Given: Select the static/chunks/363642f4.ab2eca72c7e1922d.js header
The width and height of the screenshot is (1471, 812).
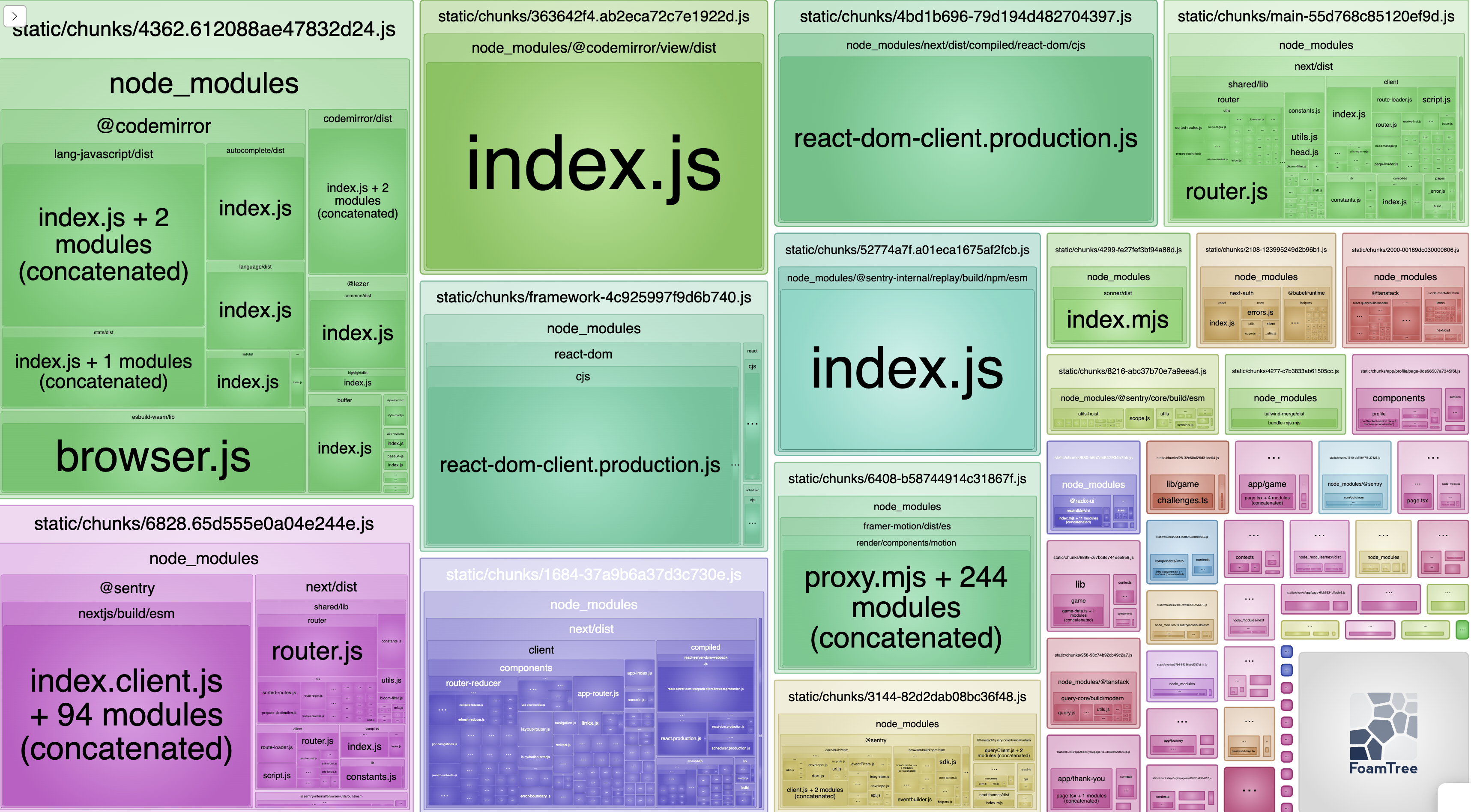Looking at the screenshot, I should coord(593,17).
